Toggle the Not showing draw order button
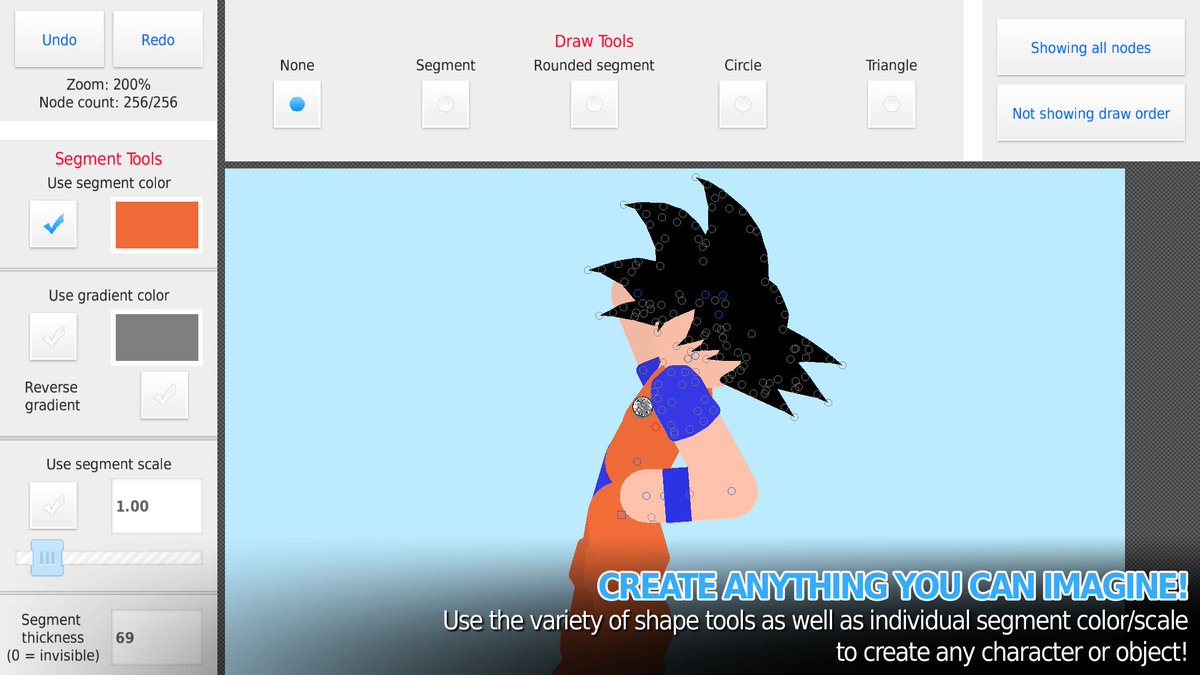The image size is (1200, 675). pyautogui.click(x=1090, y=114)
